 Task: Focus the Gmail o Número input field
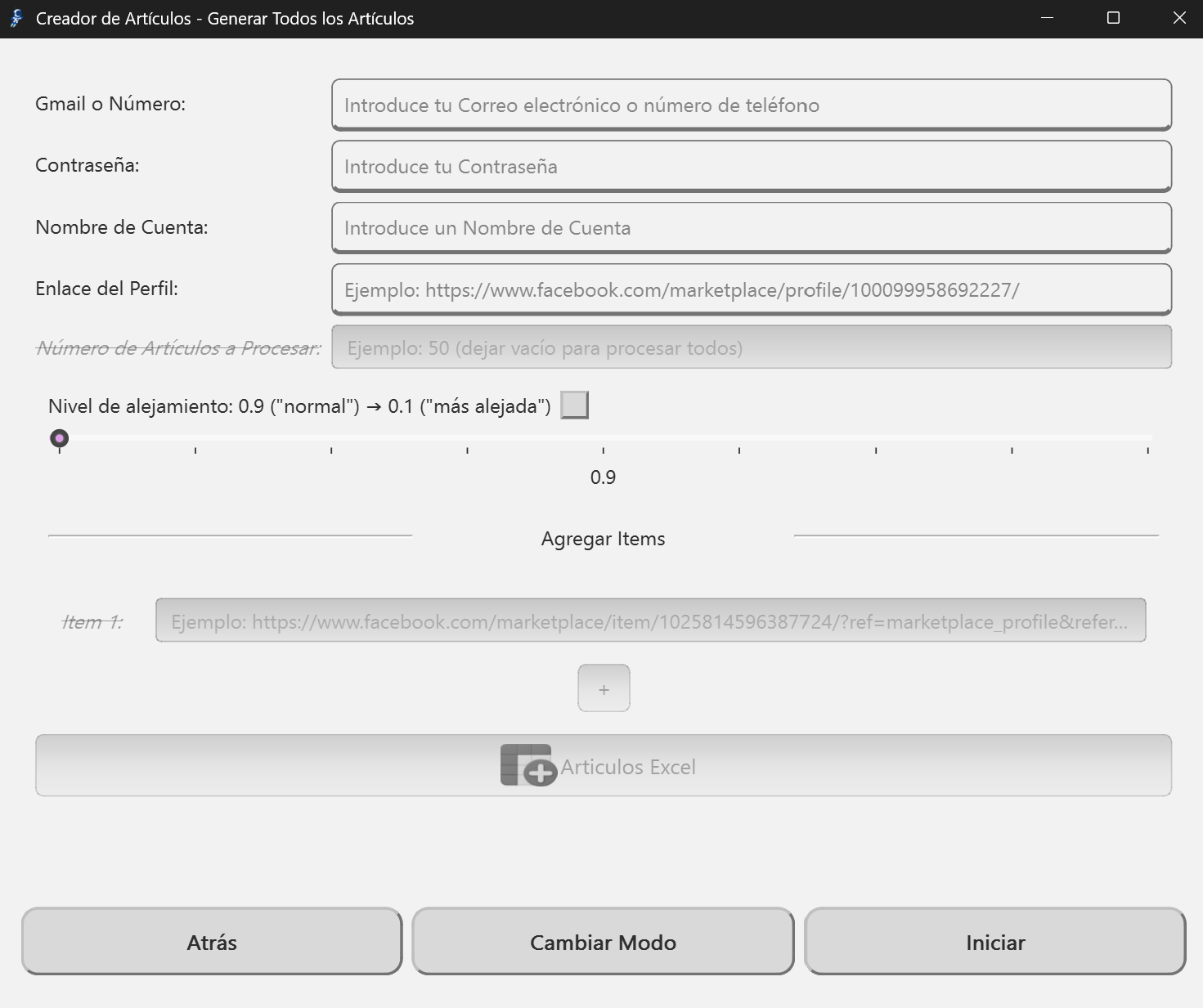point(752,105)
